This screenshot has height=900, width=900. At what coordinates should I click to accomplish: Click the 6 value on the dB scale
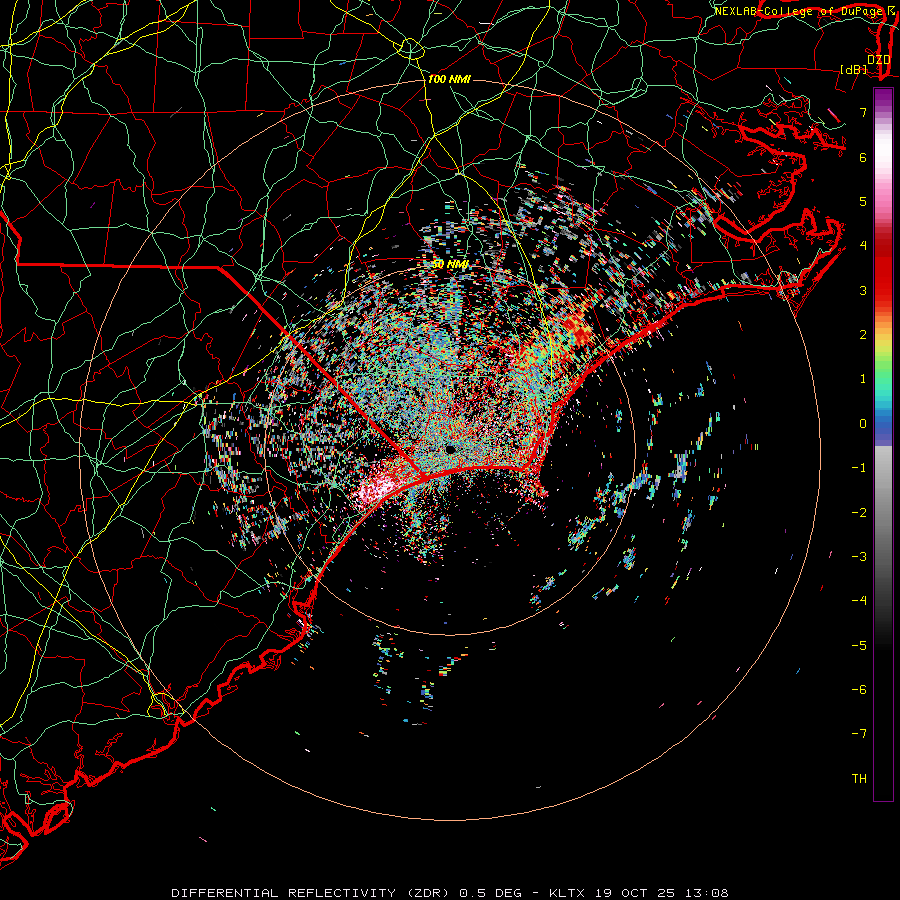tap(863, 157)
